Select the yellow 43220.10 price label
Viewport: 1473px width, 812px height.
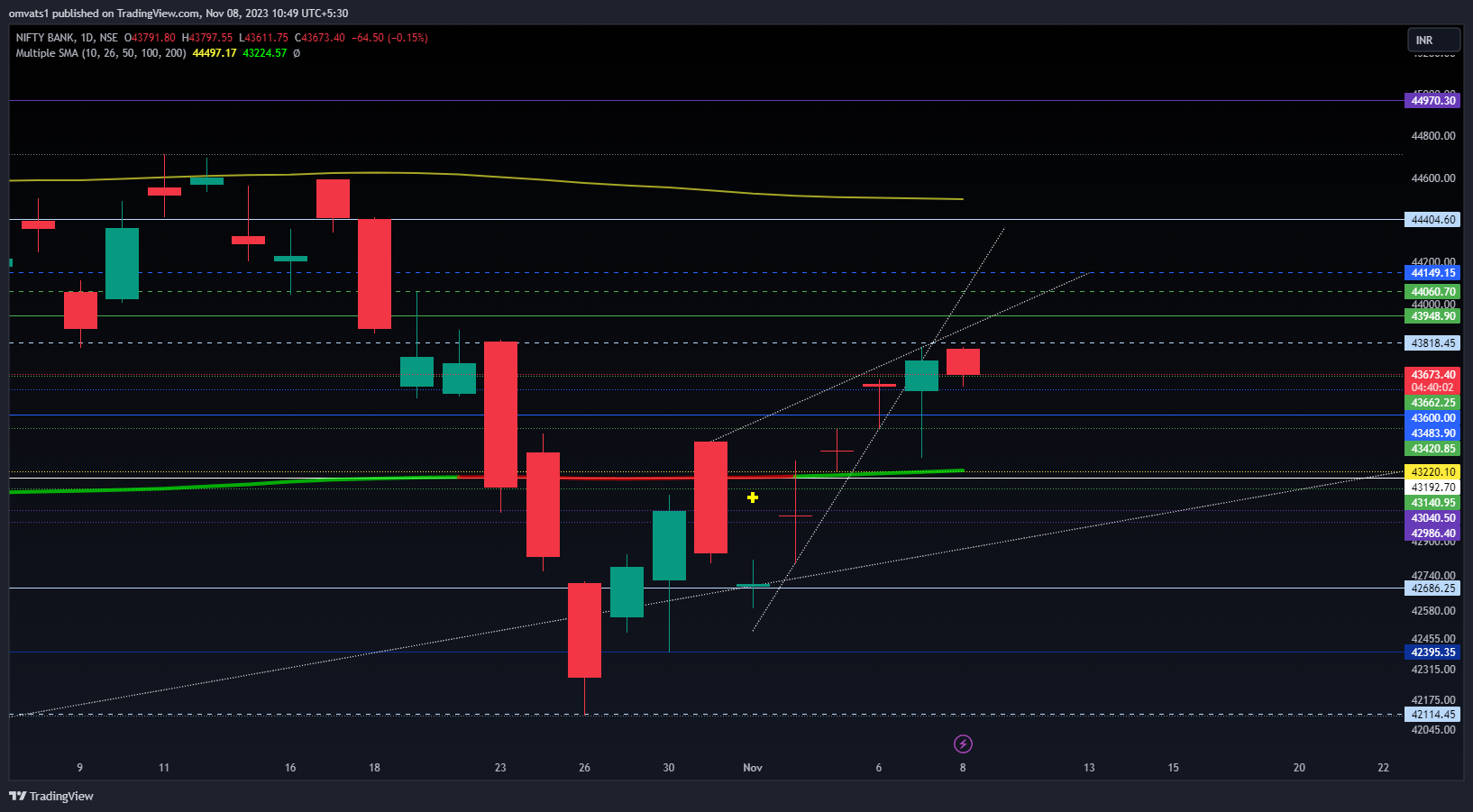click(x=1432, y=472)
